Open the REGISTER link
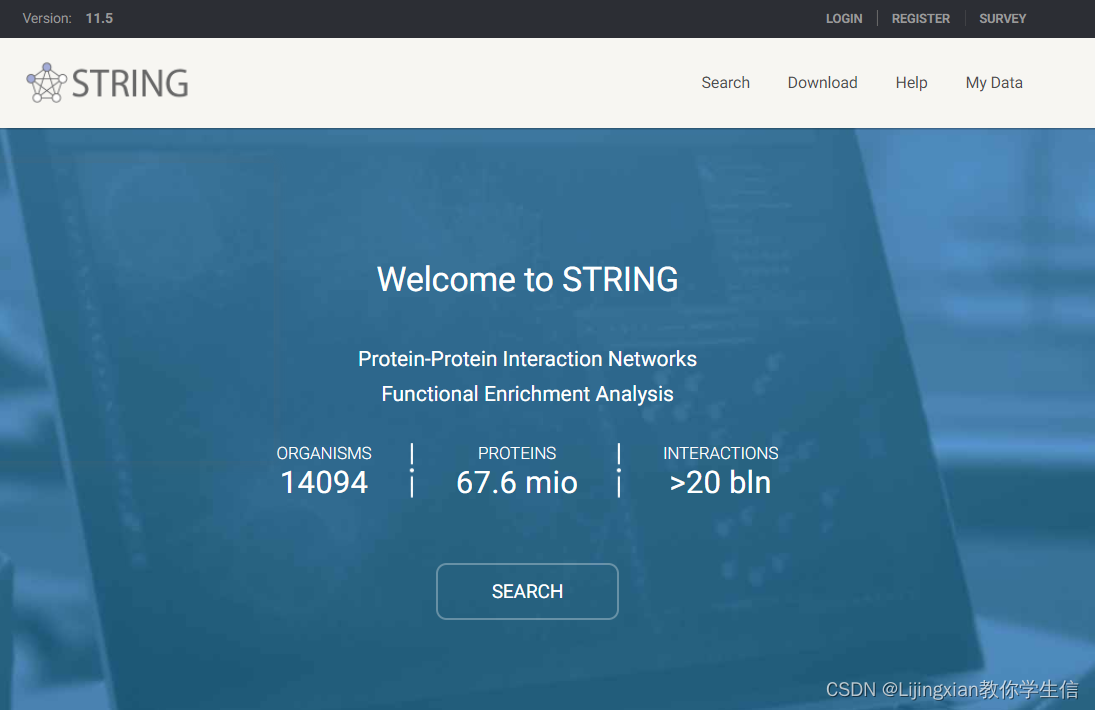Viewport: 1095px width, 710px height. pyautogui.click(x=920, y=19)
